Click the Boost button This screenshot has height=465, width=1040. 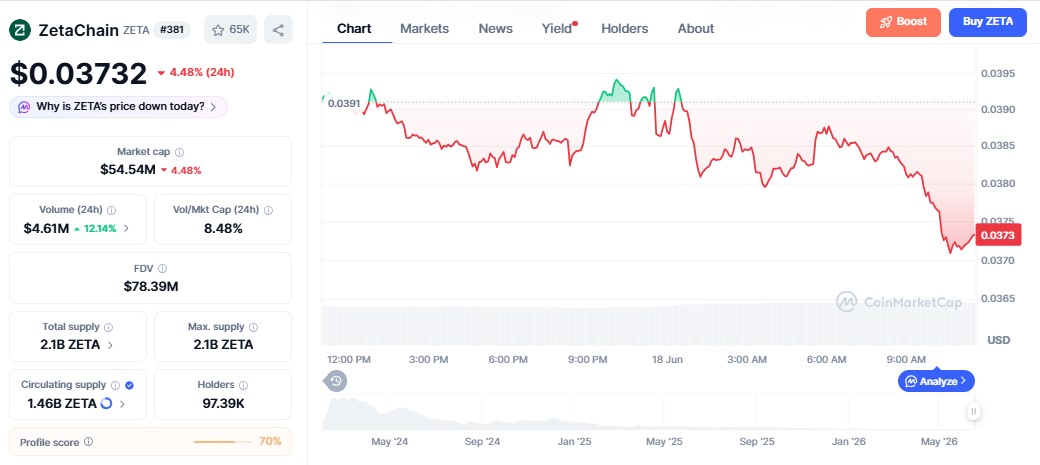pos(903,22)
